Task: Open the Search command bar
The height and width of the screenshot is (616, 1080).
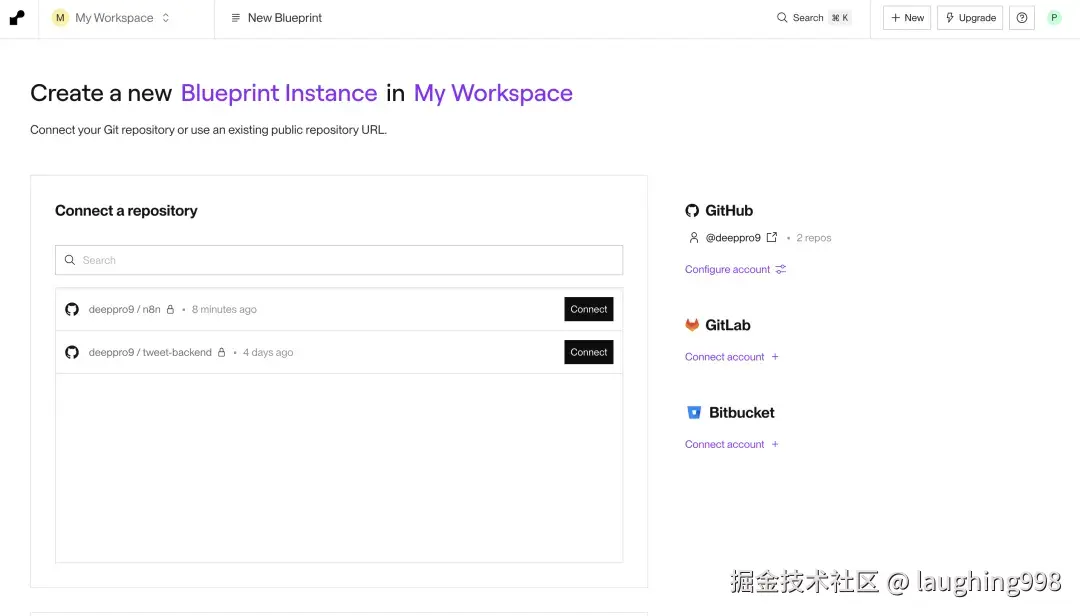Action: pyautogui.click(x=813, y=18)
